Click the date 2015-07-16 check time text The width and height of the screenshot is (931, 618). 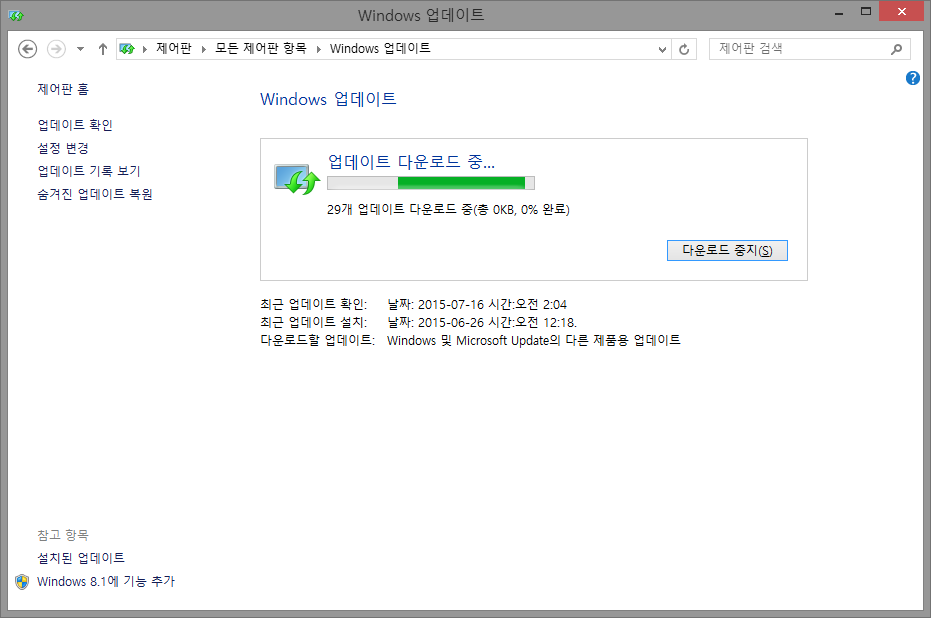tap(477, 305)
